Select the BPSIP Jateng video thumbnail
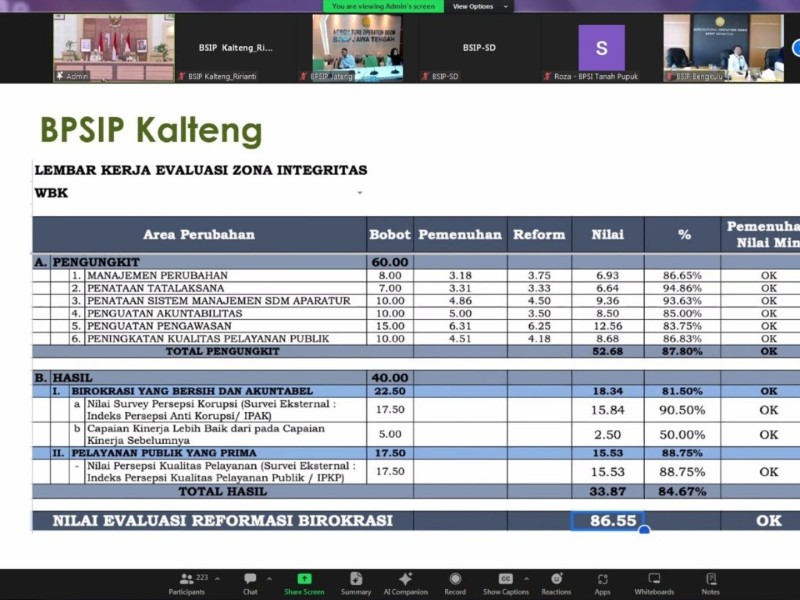800x600 pixels. [x=356, y=47]
